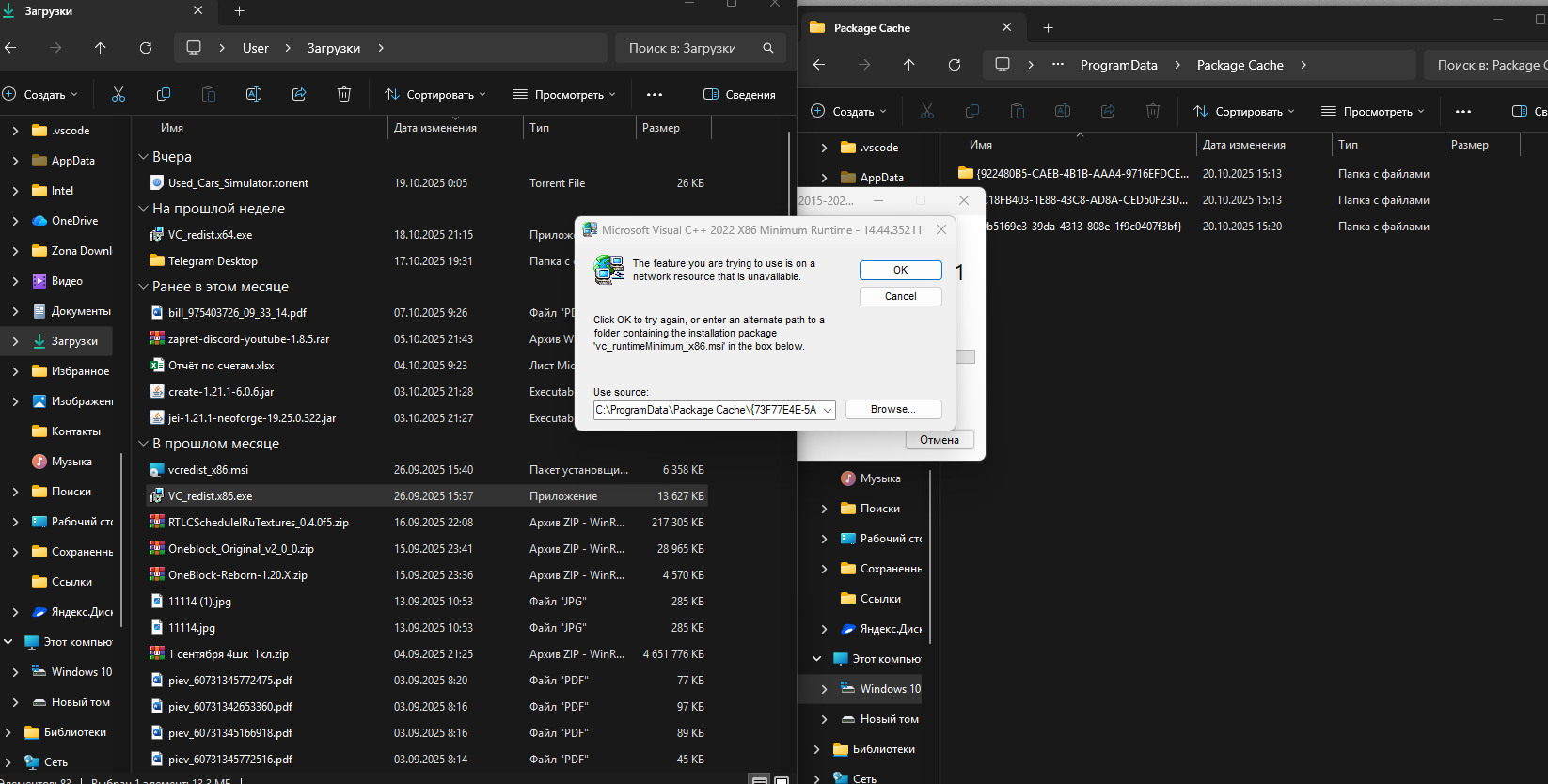Viewport: 1548px width, 784px height.
Task: Open the Создать dropdown in the Загрузки window
Action: click(x=40, y=94)
